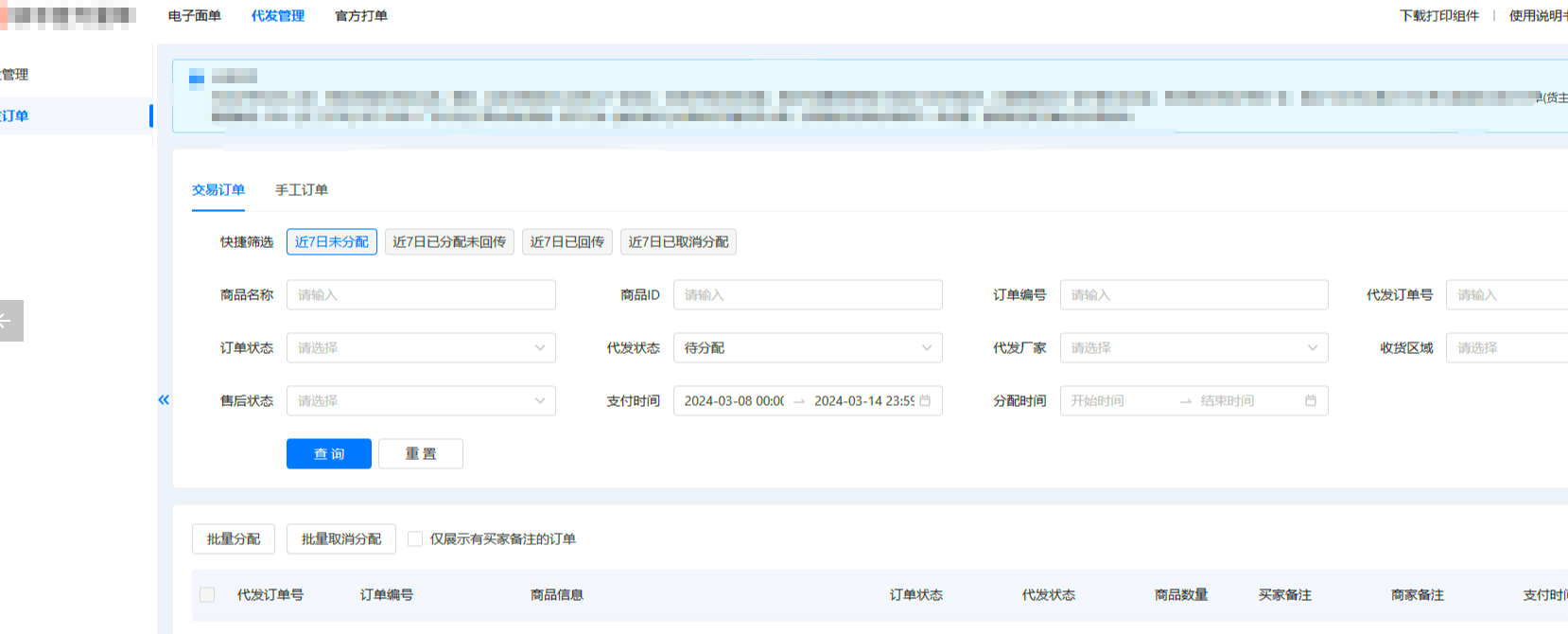Select all rows via table header checkbox
The height and width of the screenshot is (634, 1568).
point(207,595)
